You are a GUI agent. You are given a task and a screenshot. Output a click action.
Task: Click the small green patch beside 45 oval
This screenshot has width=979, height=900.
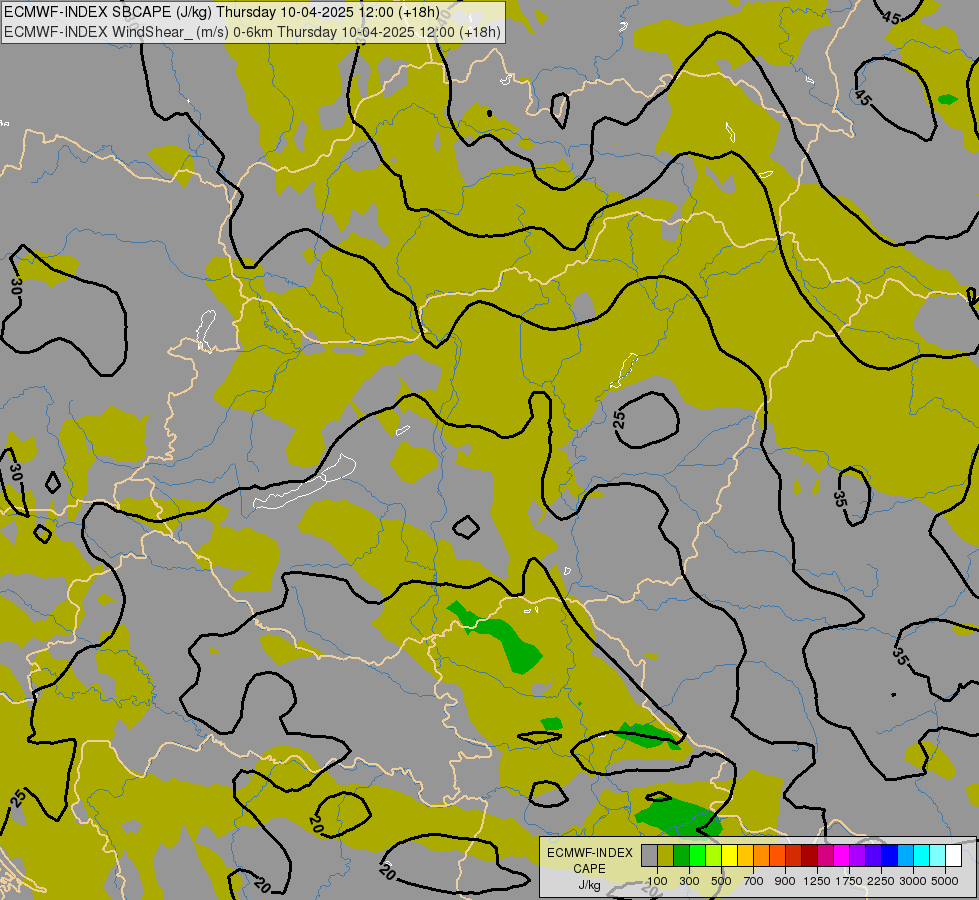948,99
